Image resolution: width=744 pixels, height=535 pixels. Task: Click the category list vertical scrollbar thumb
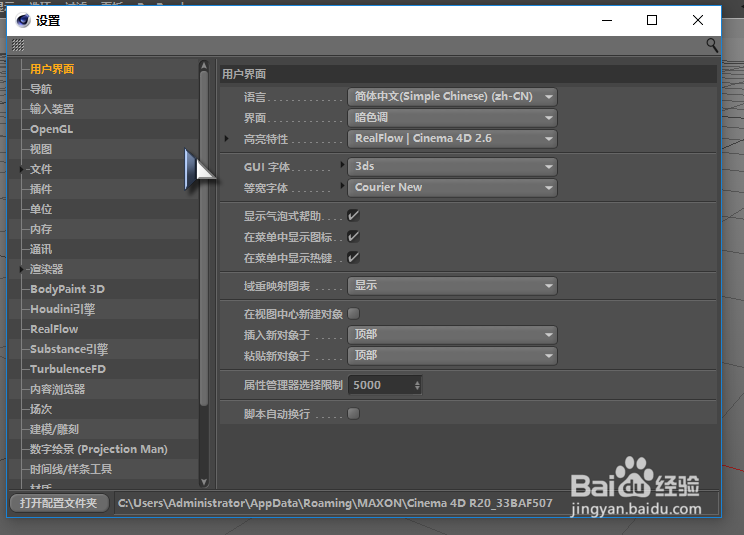[x=204, y=239]
